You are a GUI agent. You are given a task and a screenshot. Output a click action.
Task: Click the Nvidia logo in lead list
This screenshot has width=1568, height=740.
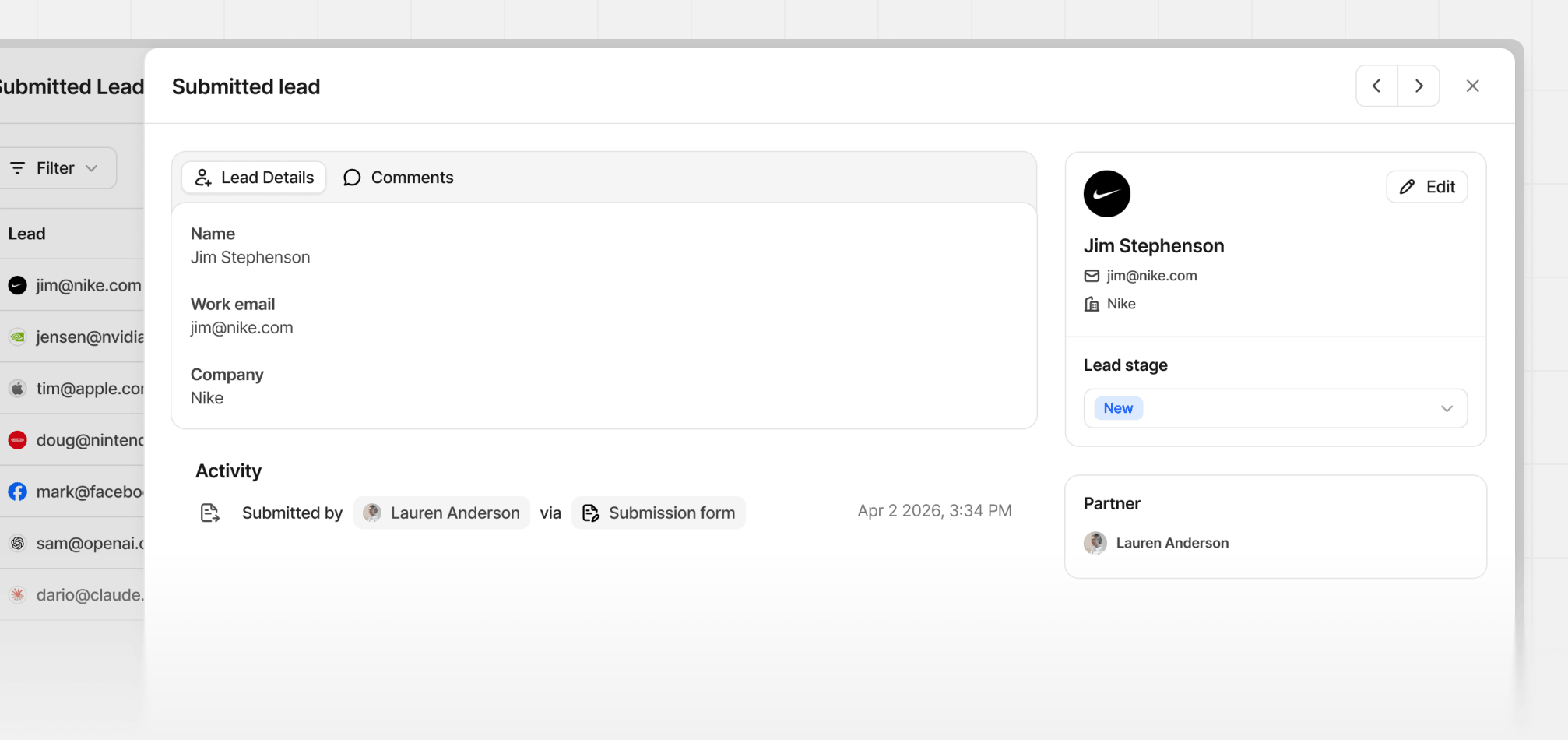click(x=17, y=337)
